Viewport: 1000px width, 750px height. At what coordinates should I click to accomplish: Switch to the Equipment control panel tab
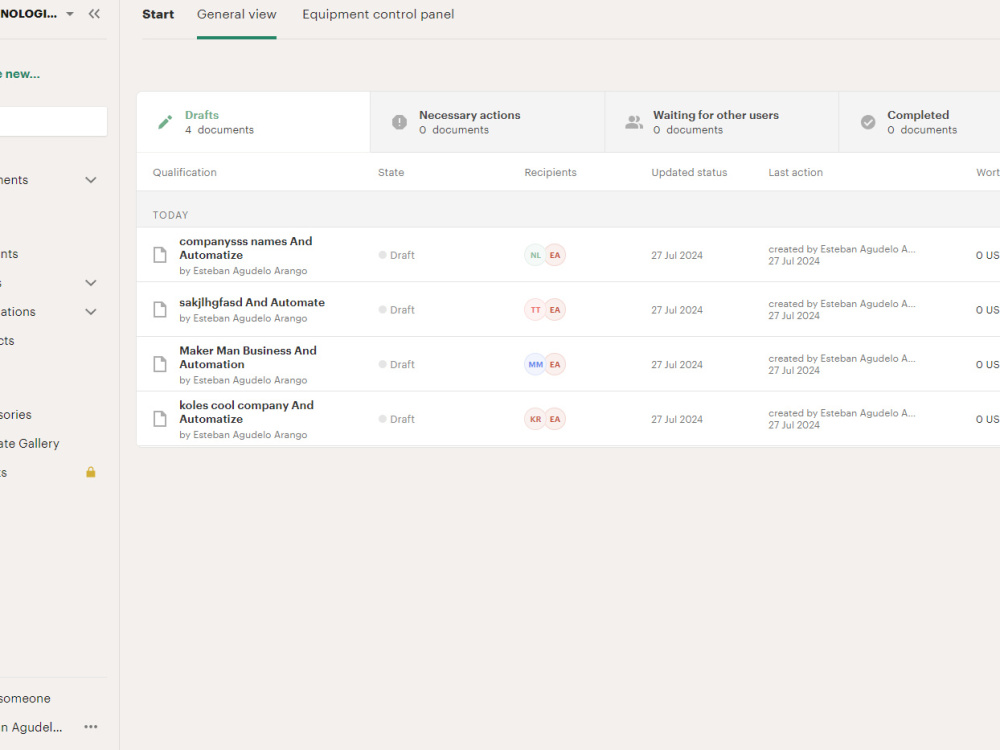click(378, 14)
